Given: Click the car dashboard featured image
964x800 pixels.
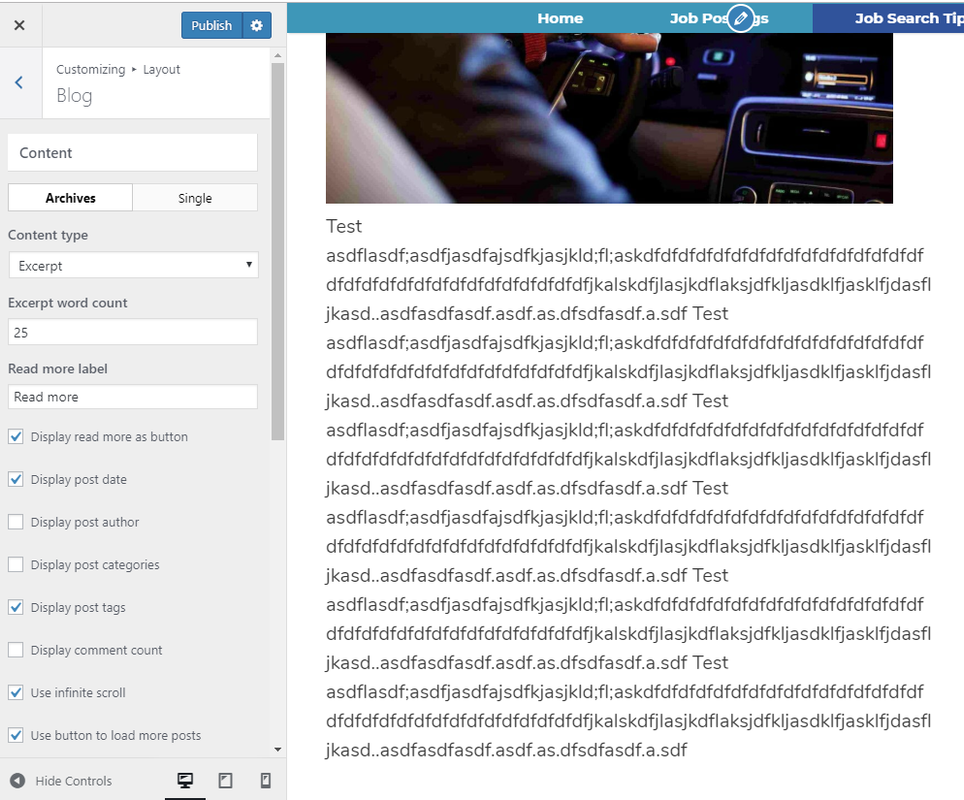Looking at the screenshot, I should [609, 118].
